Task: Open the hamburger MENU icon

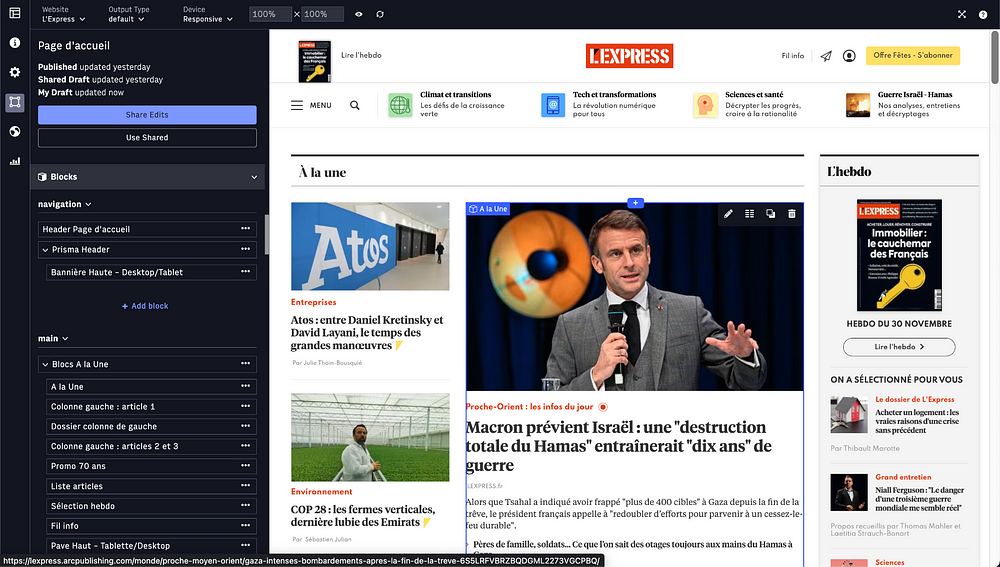Action: pyautogui.click(x=297, y=105)
